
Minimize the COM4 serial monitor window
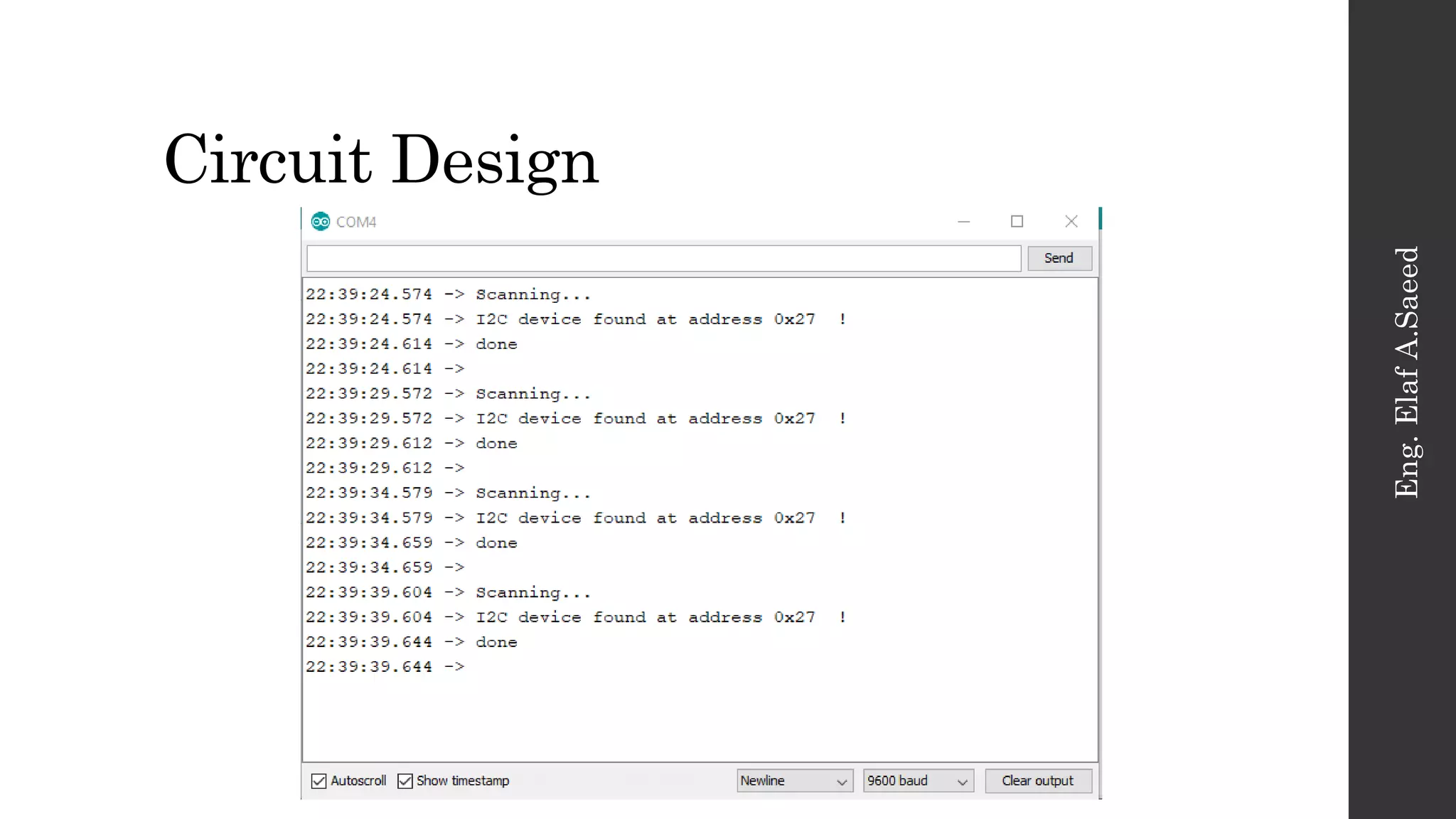tap(963, 222)
